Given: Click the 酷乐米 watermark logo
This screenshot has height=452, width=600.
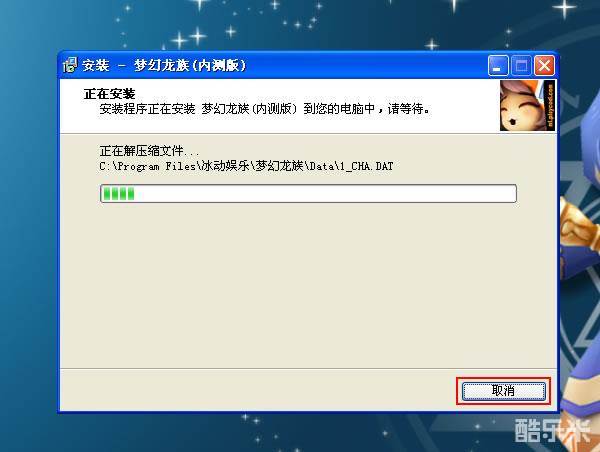Looking at the screenshot, I should [x=553, y=431].
